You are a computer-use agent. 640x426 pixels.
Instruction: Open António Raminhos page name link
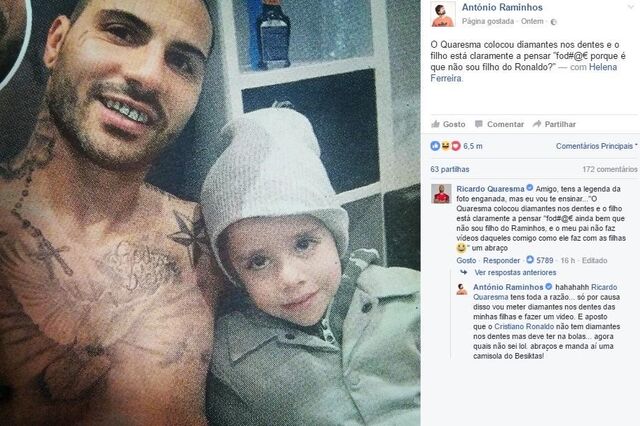tap(502, 7)
